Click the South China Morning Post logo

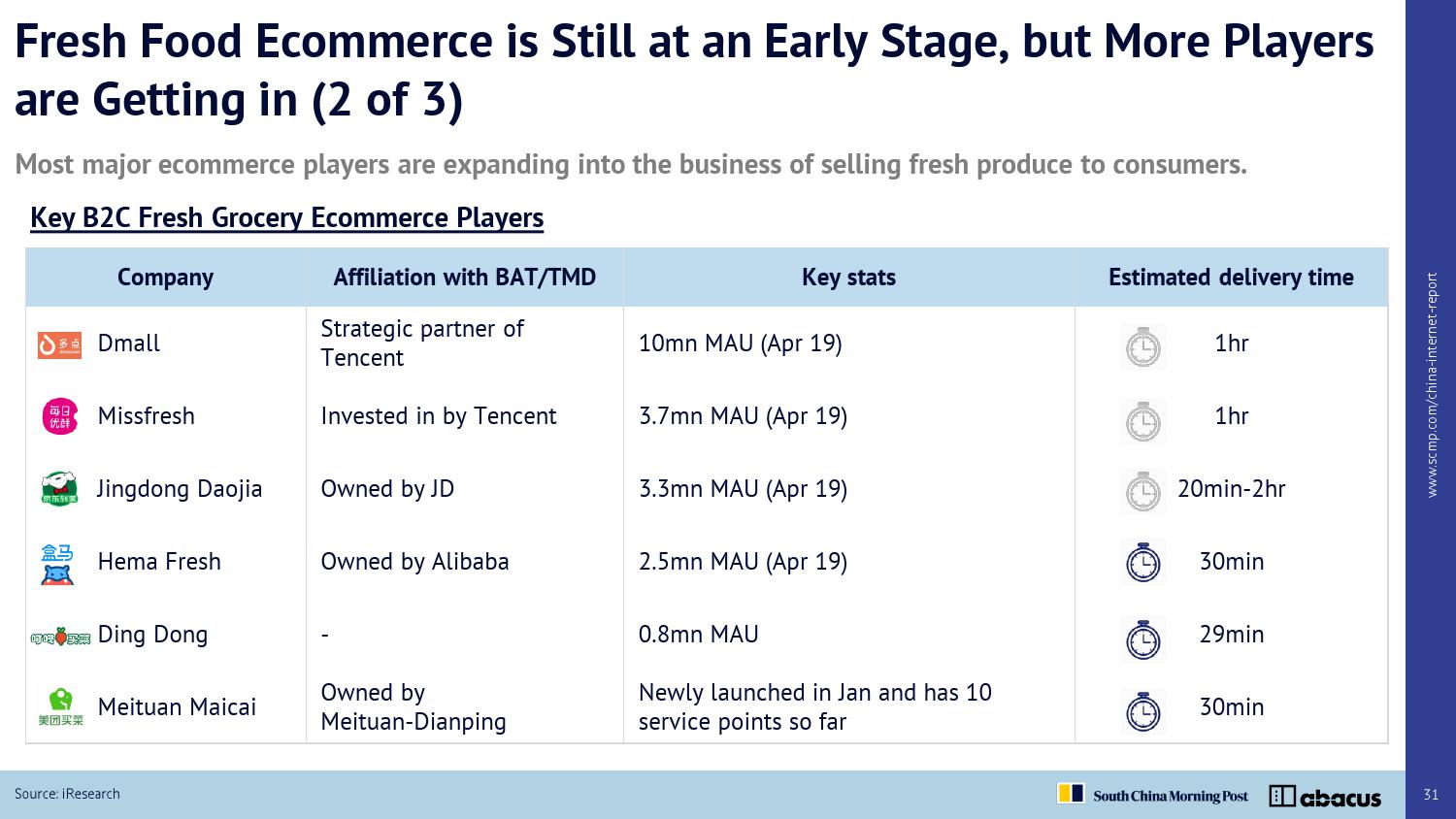(1153, 795)
